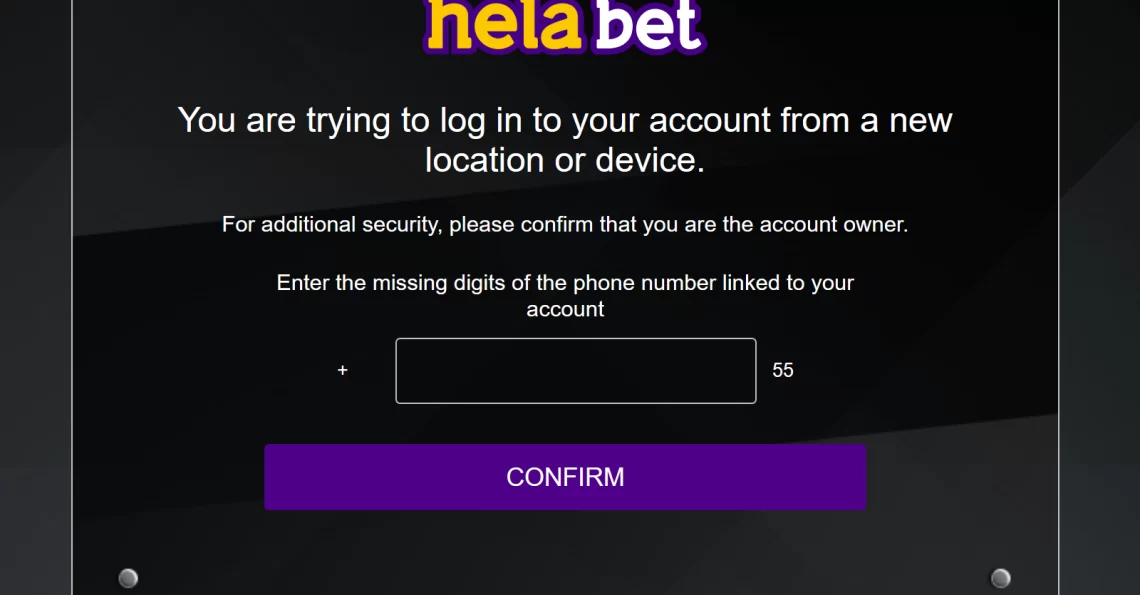Viewport: 1140px width, 595px height.
Task: Click the plus sign before the phone field
Action: coord(343,371)
